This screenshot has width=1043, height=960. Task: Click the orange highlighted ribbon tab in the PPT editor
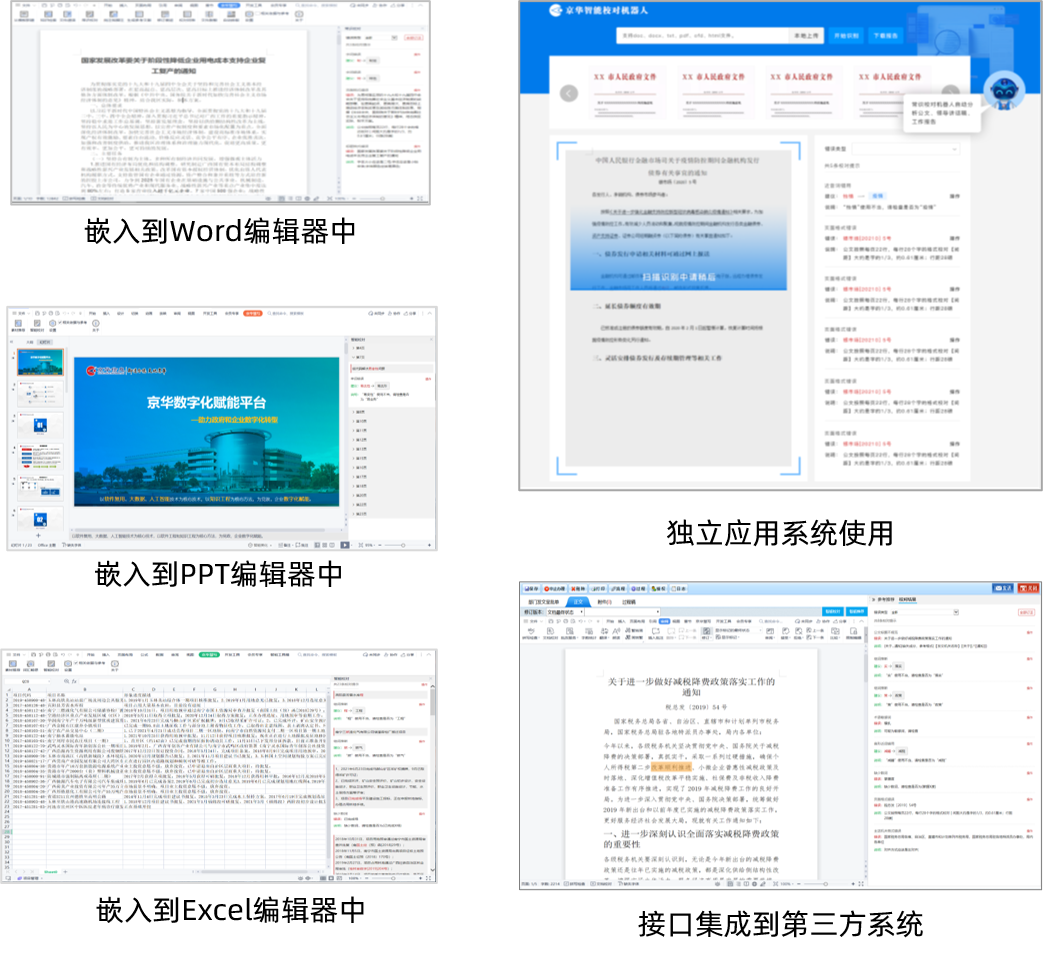[x=252, y=313]
